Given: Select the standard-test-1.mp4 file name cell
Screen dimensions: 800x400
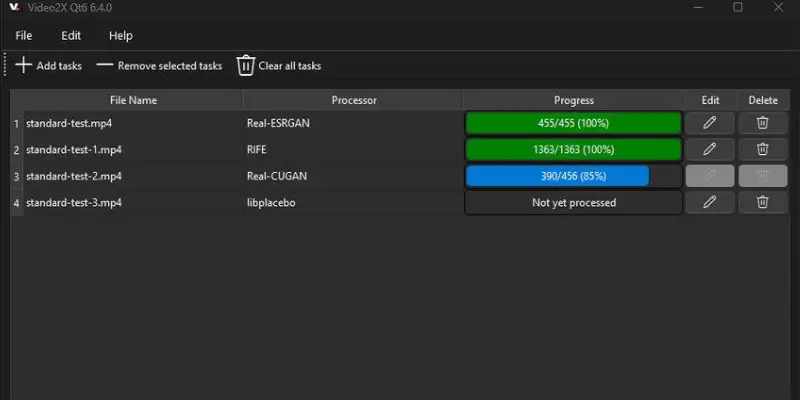Looking at the screenshot, I should [133, 149].
